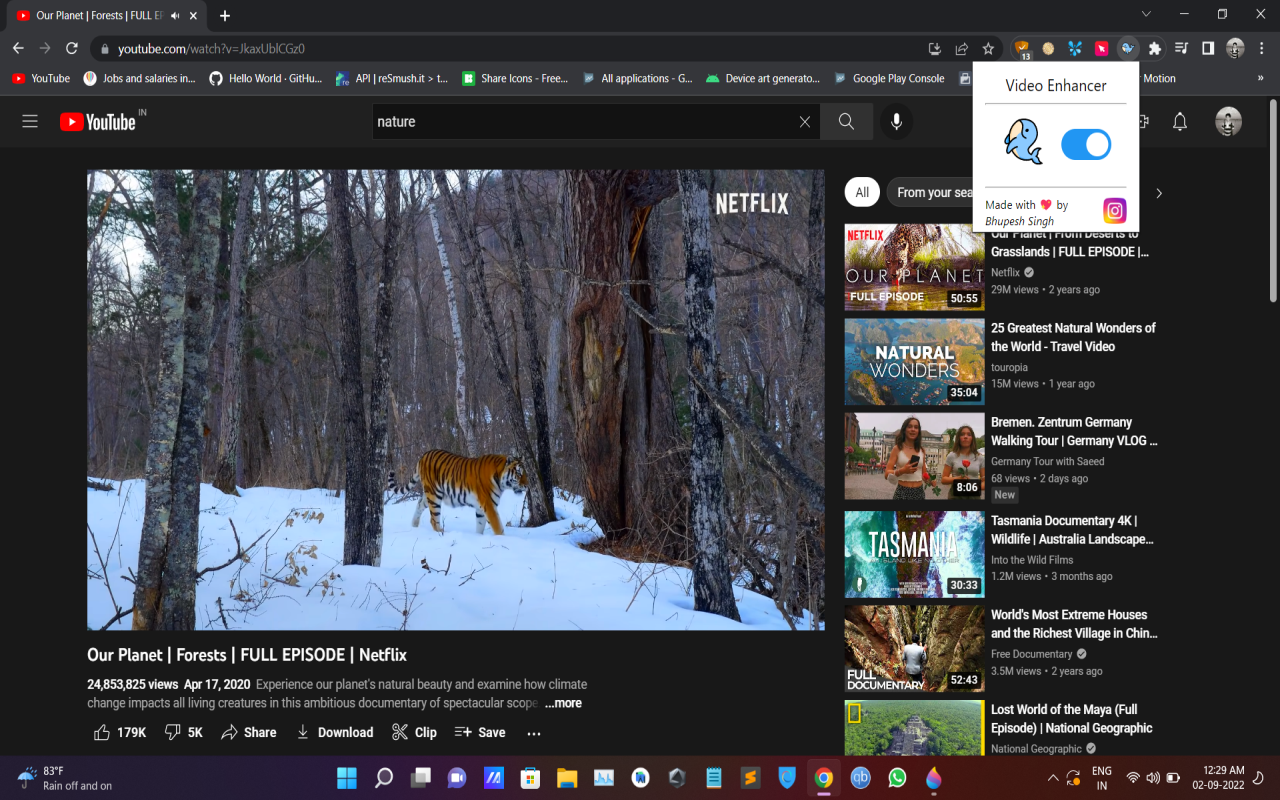
Task: Open Chrome tab search dropdown arrow
Action: 1146,14
